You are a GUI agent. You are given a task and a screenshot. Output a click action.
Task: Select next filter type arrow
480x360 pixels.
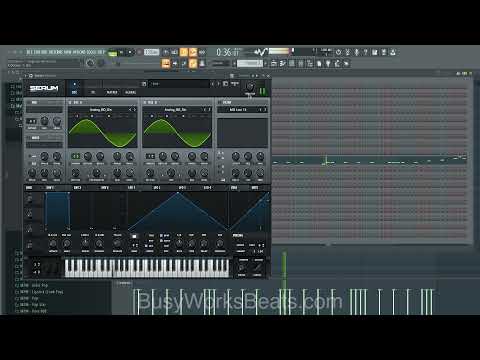pos(265,110)
